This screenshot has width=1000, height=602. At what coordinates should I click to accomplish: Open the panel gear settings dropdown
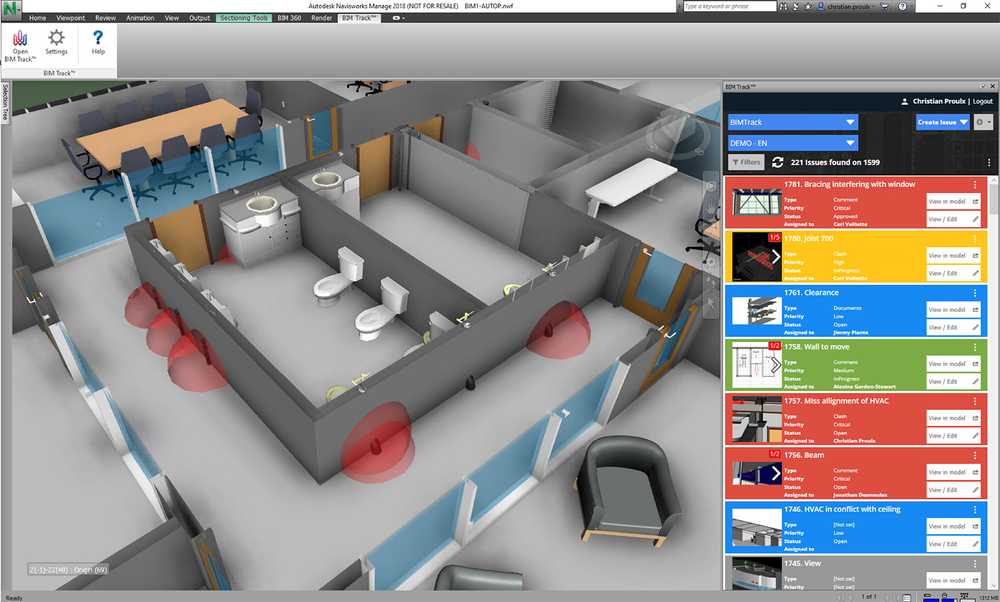click(983, 122)
